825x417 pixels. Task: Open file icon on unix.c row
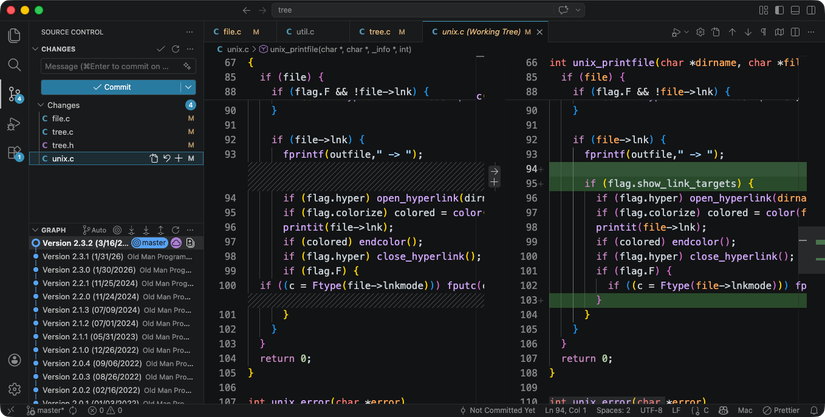(x=154, y=158)
